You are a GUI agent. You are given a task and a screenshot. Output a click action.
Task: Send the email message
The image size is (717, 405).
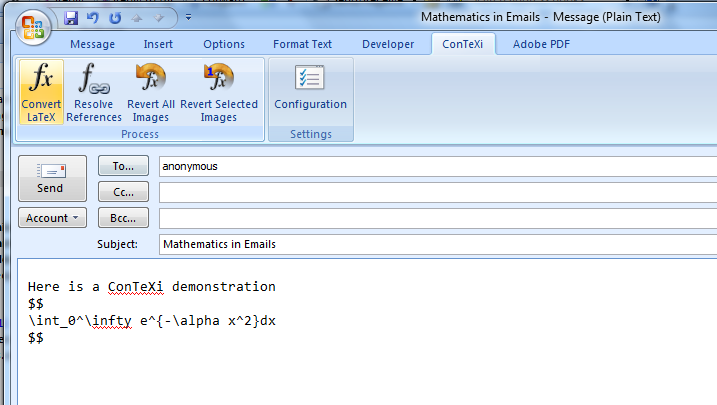pyautogui.click(x=52, y=178)
